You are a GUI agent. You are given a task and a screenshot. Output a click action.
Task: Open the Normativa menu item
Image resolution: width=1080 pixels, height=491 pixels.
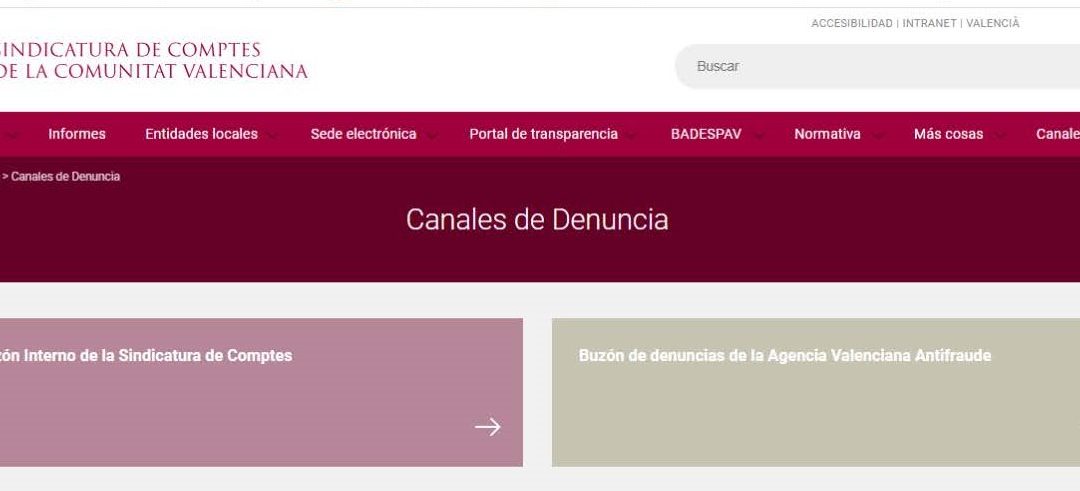click(x=827, y=134)
